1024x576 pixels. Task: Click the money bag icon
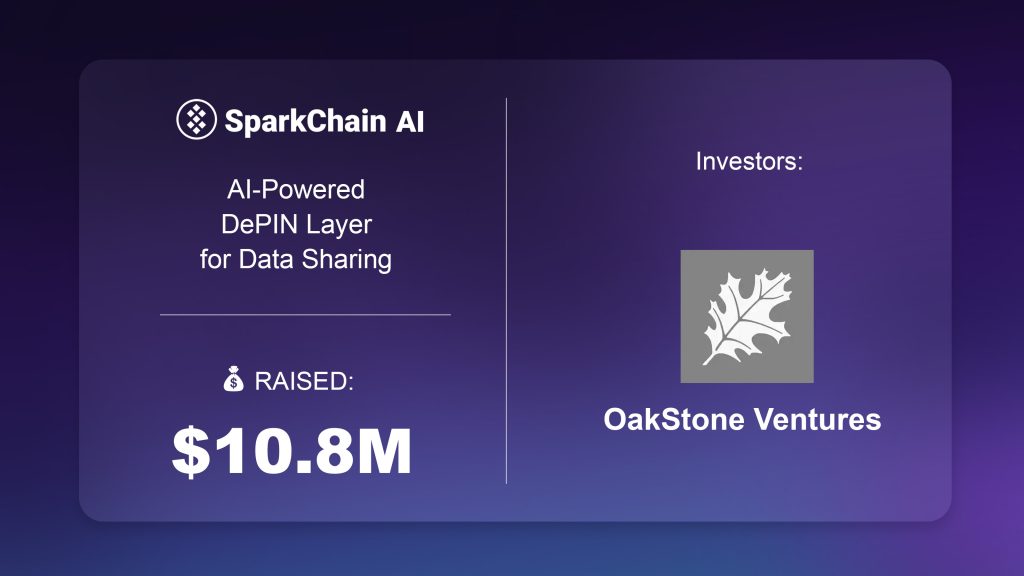pyautogui.click(x=232, y=381)
